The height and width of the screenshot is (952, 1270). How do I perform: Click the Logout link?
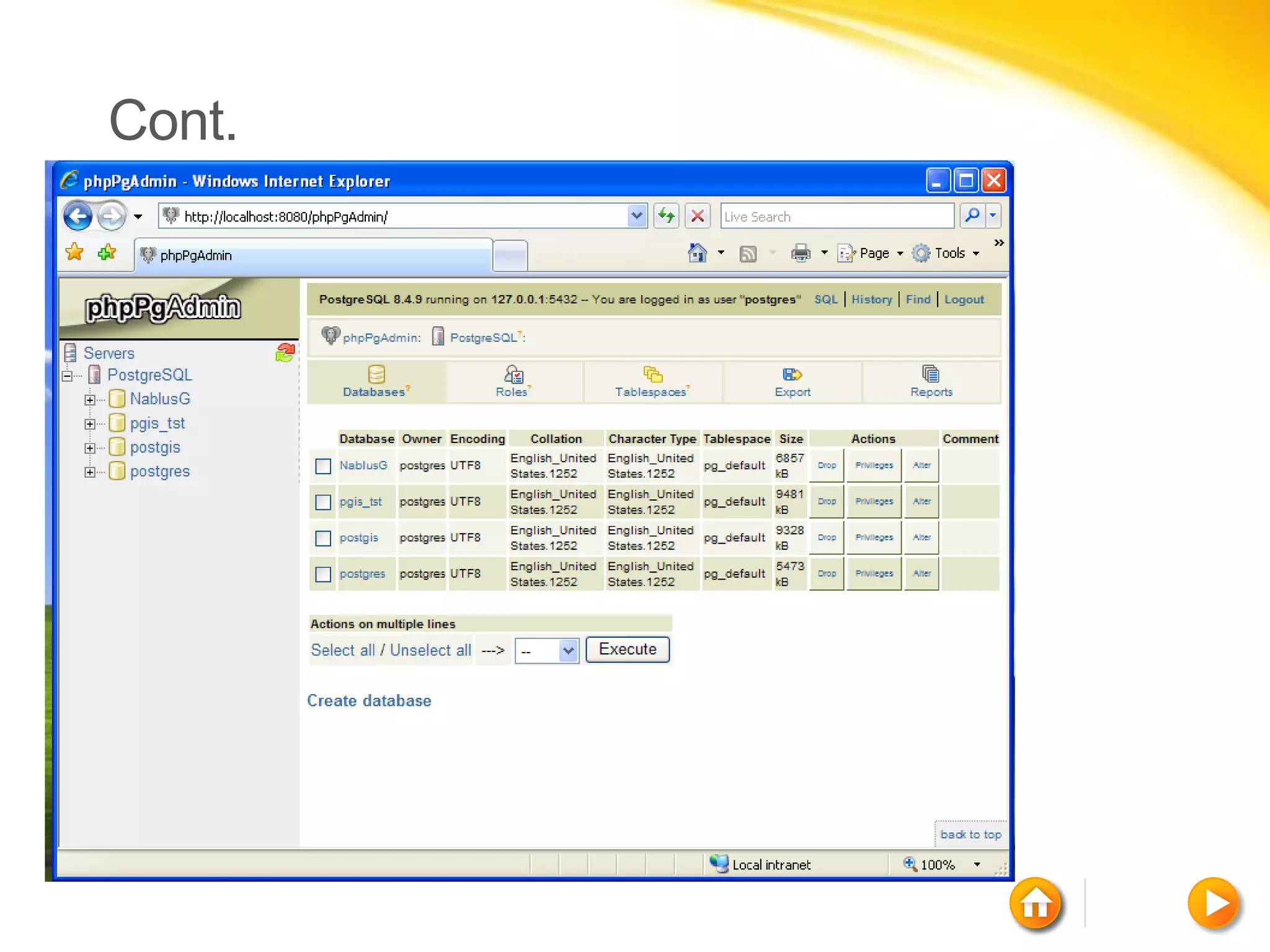tap(964, 299)
